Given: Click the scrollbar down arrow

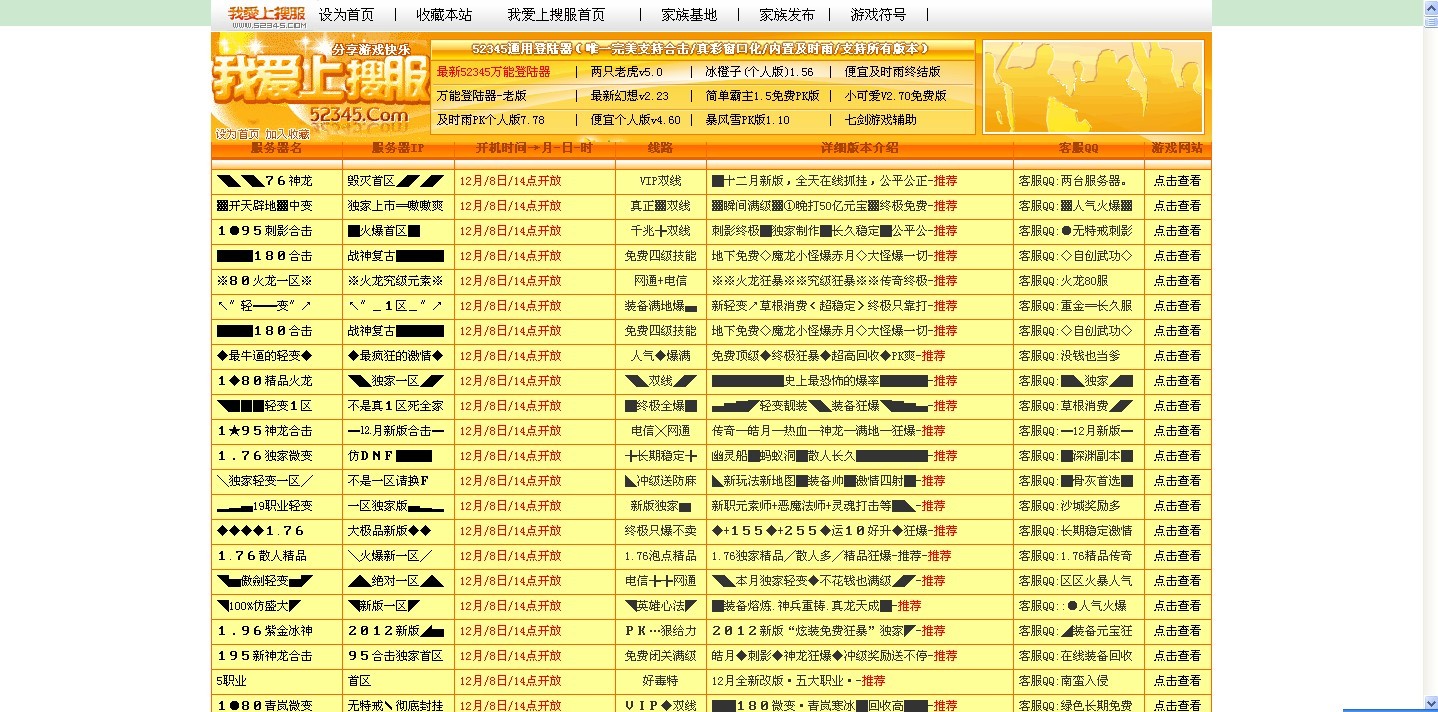Looking at the screenshot, I should [1430, 703].
